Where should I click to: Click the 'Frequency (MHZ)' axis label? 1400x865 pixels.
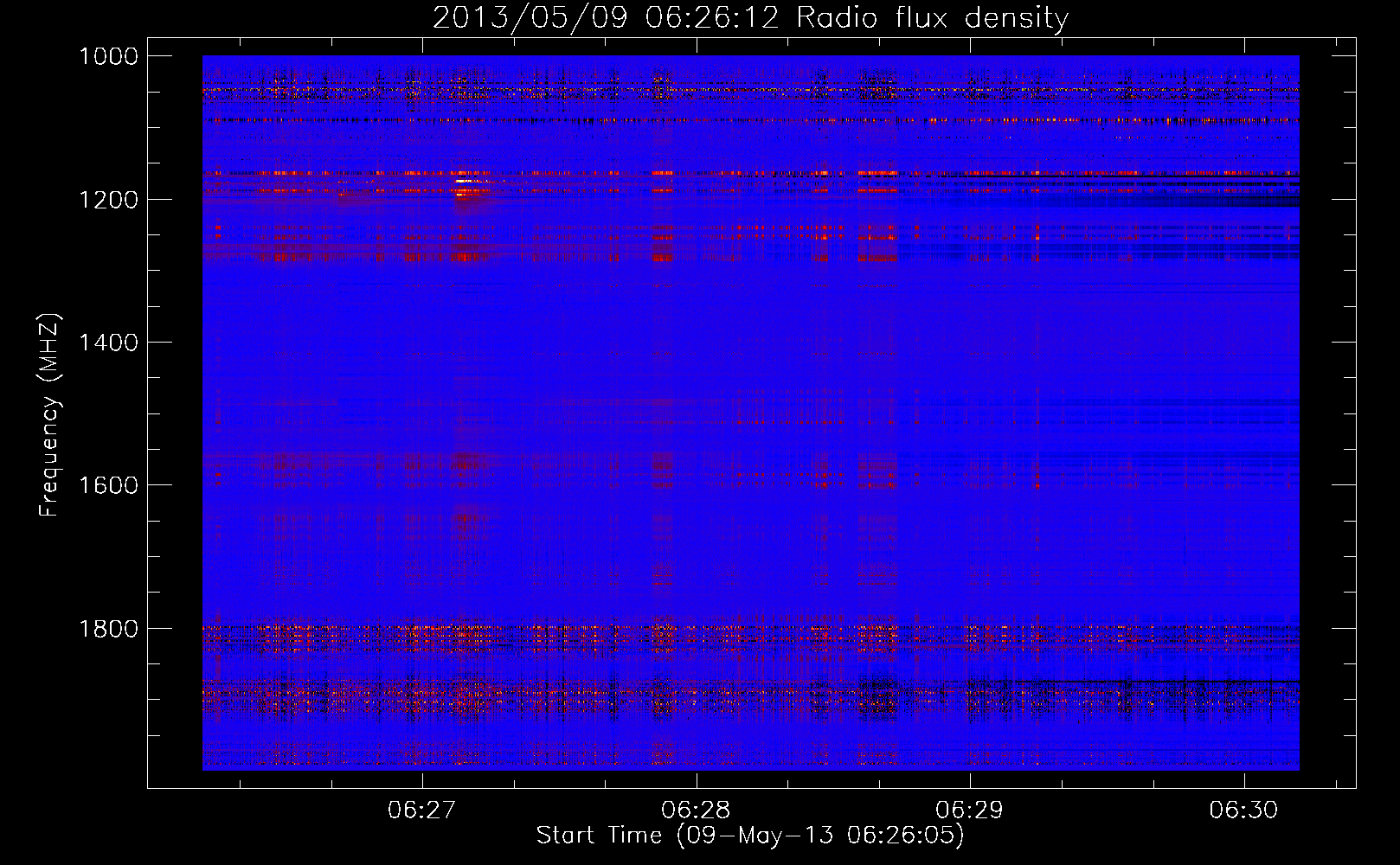50,415
